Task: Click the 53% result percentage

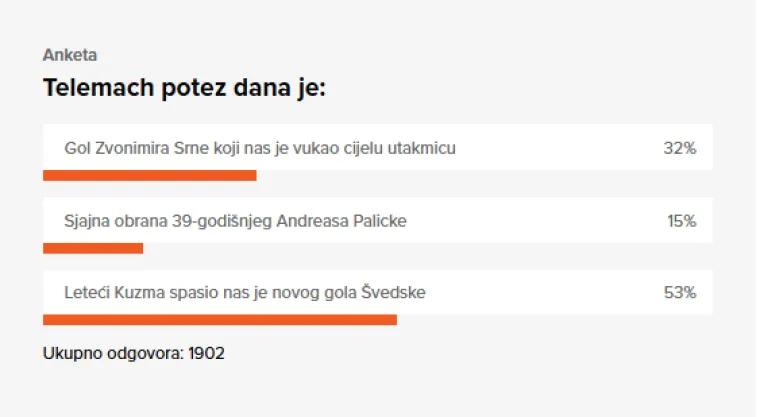Action: pos(679,294)
